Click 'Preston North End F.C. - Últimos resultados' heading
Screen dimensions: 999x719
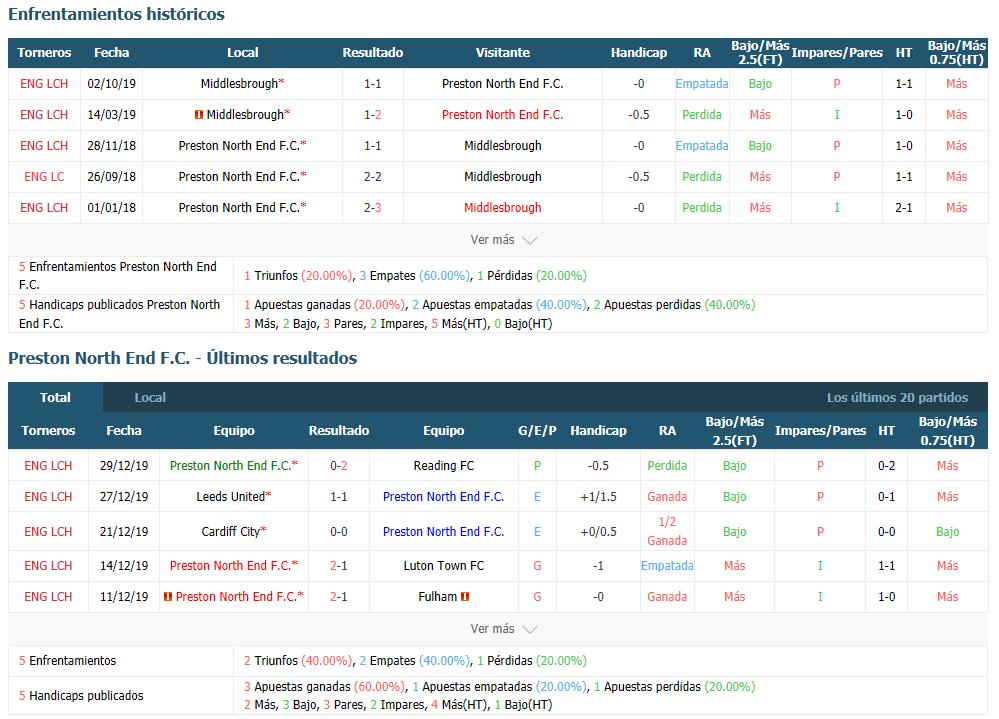click(x=183, y=358)
